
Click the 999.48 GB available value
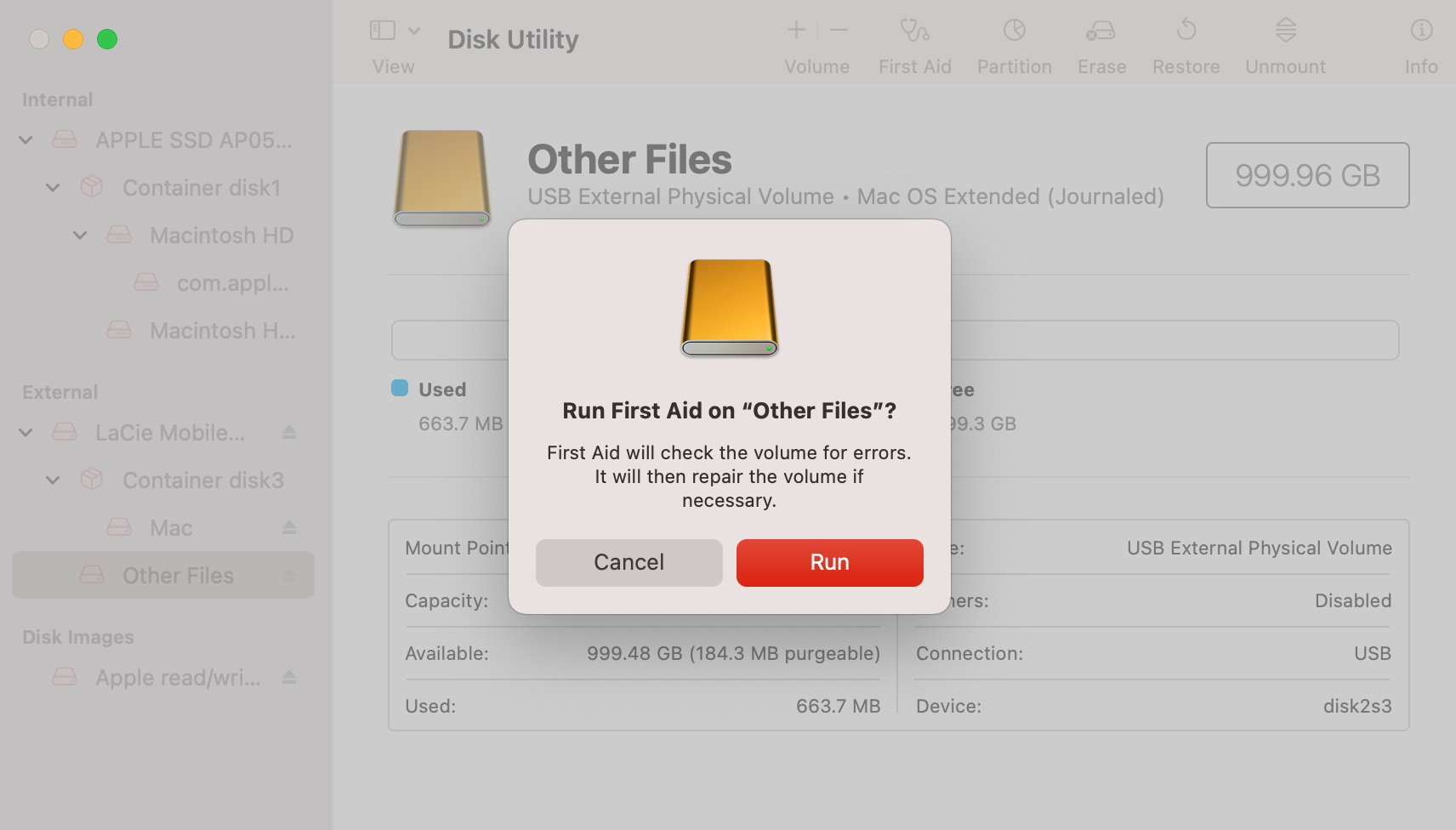(x=733, y=653)
